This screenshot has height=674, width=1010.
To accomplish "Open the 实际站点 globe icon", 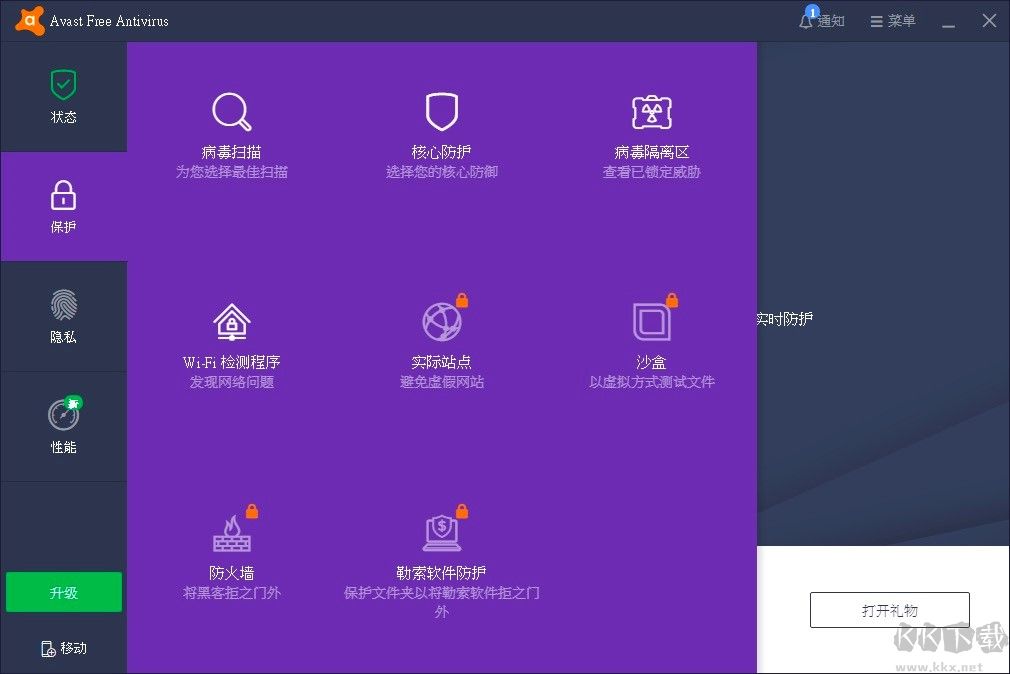I will click(x=441, y=322).
